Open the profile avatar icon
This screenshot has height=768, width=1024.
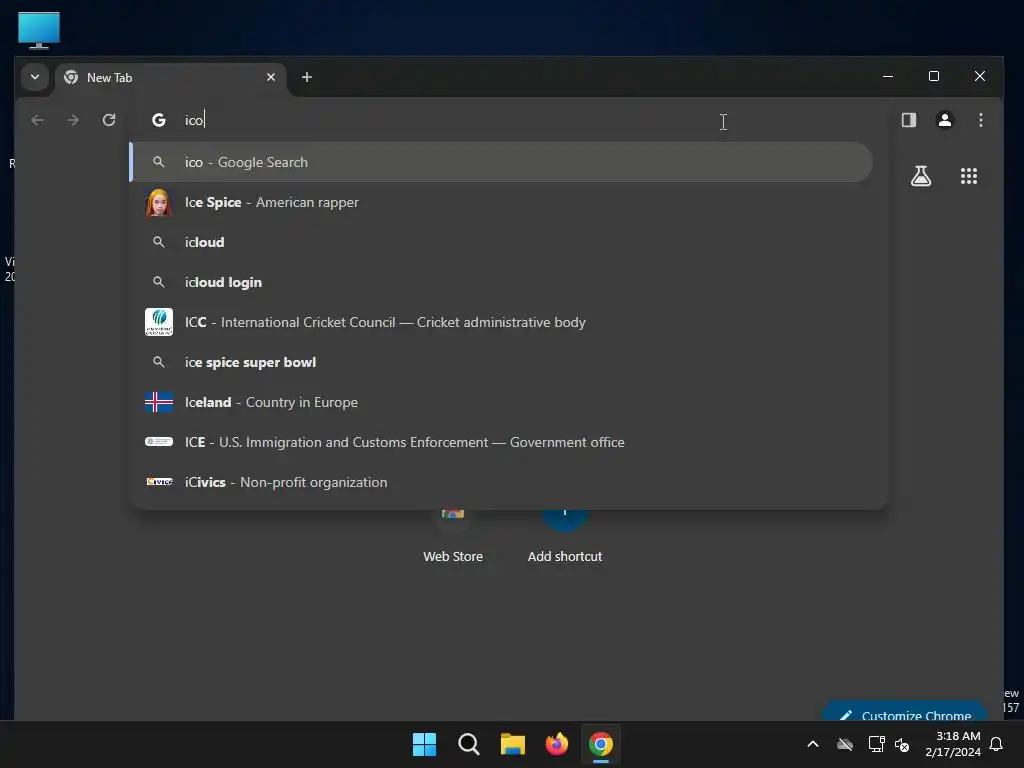click(944, 120)
